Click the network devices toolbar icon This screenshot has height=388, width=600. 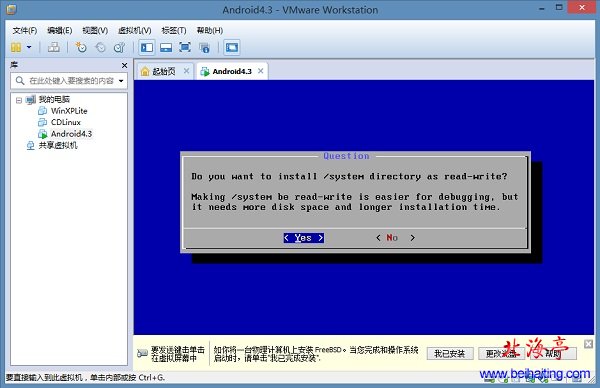coord(54,47)
